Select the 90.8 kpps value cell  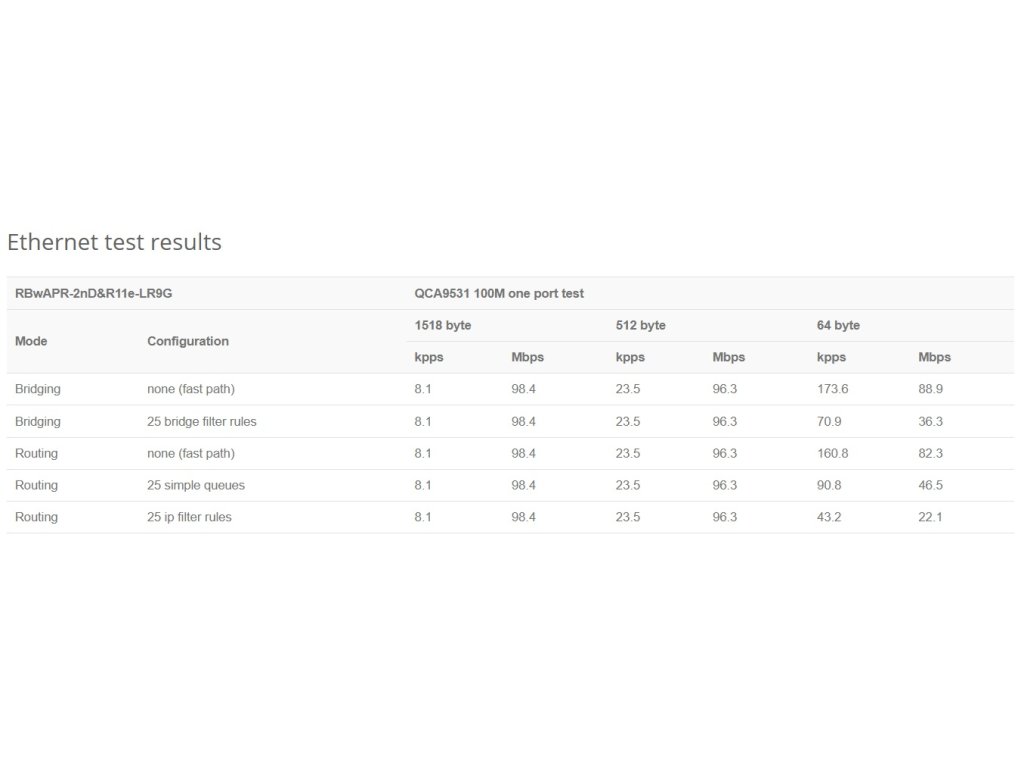[x=829, y=485]
